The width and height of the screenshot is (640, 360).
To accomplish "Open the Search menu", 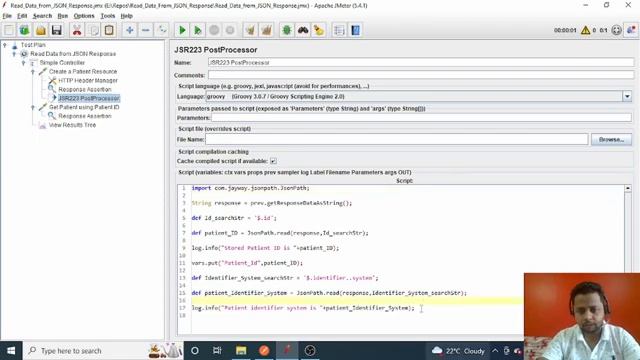I will click(42, 16).
